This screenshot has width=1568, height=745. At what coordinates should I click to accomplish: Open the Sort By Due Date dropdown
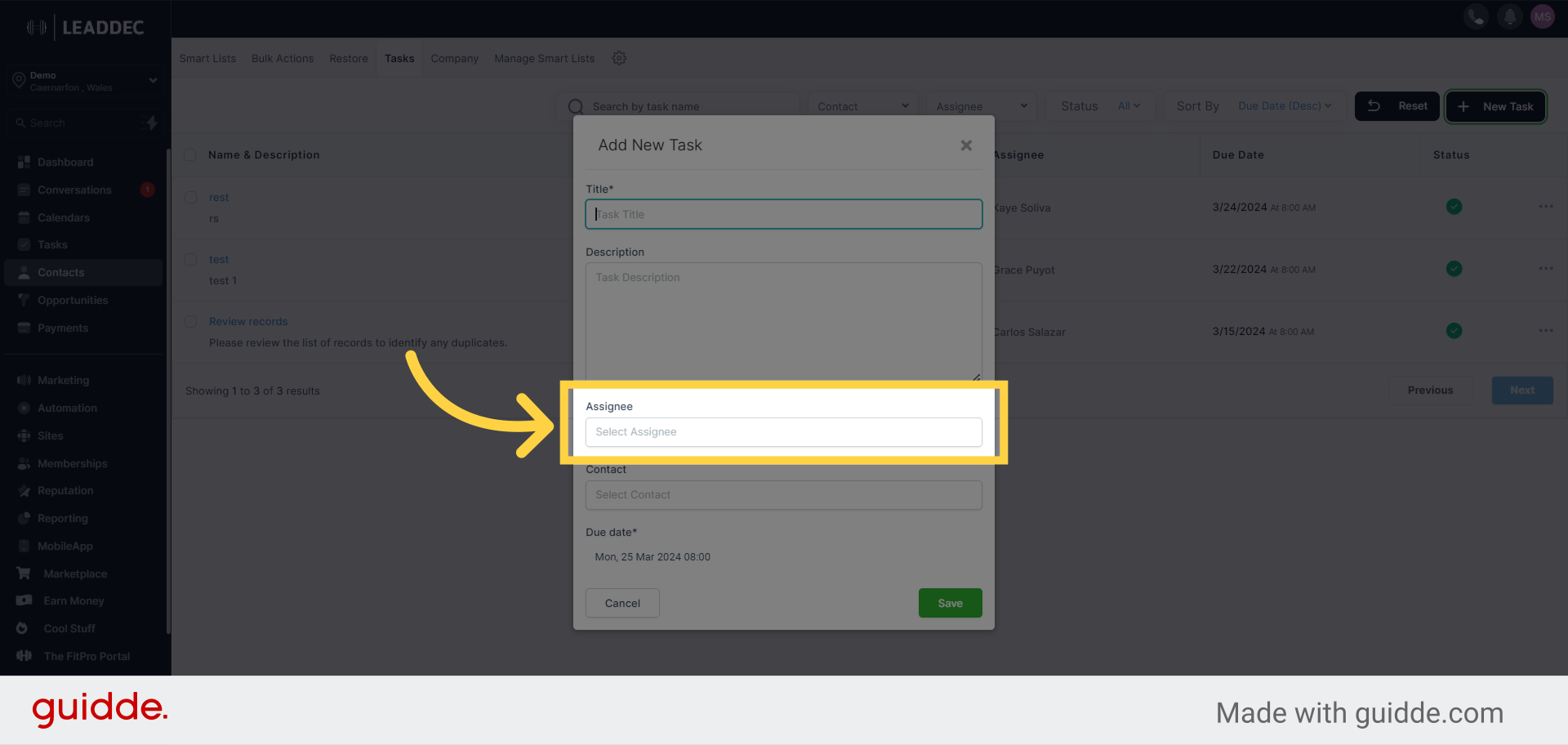[x=1284, y=105]
